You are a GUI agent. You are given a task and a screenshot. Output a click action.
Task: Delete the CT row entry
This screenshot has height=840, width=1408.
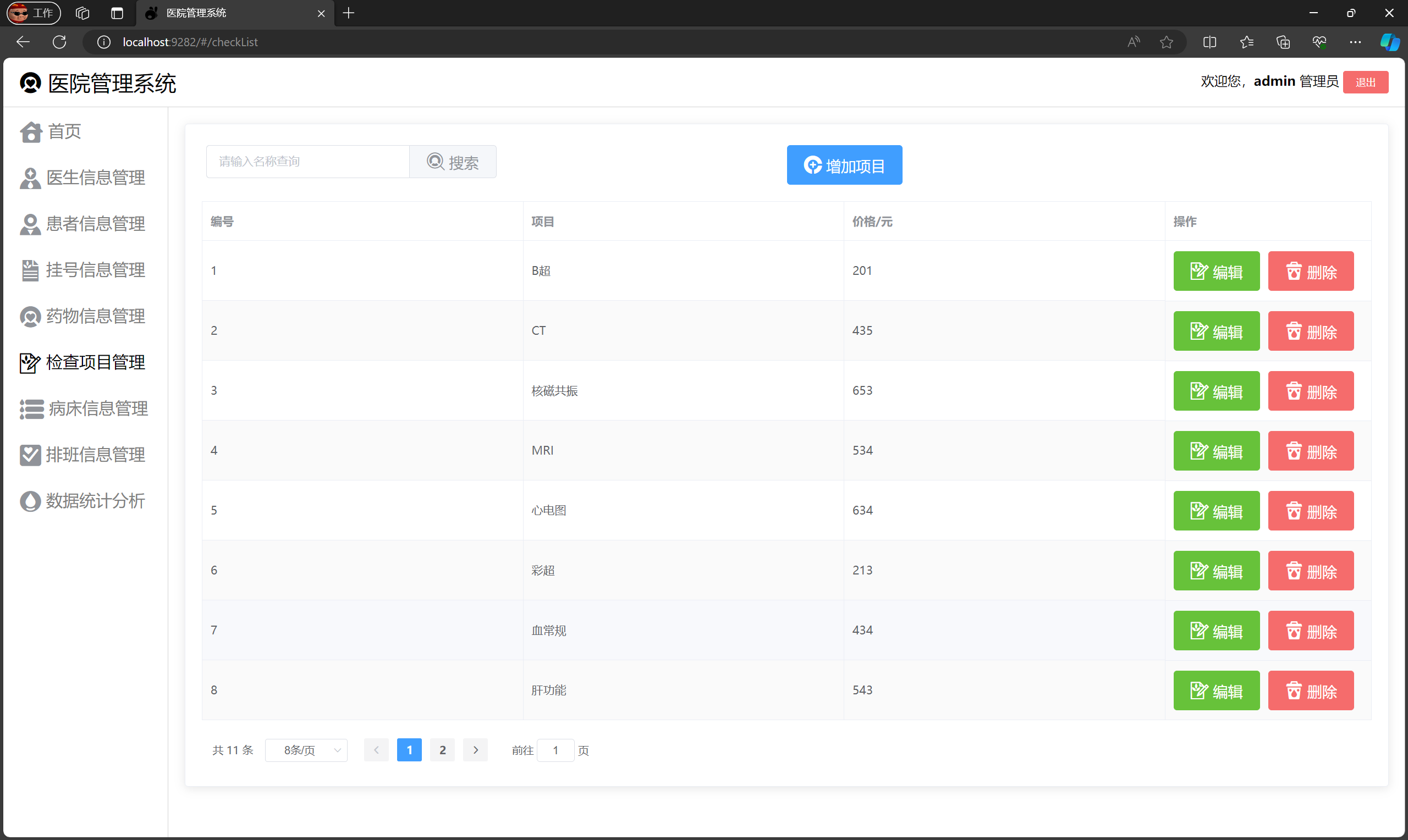click(1310, 331)
